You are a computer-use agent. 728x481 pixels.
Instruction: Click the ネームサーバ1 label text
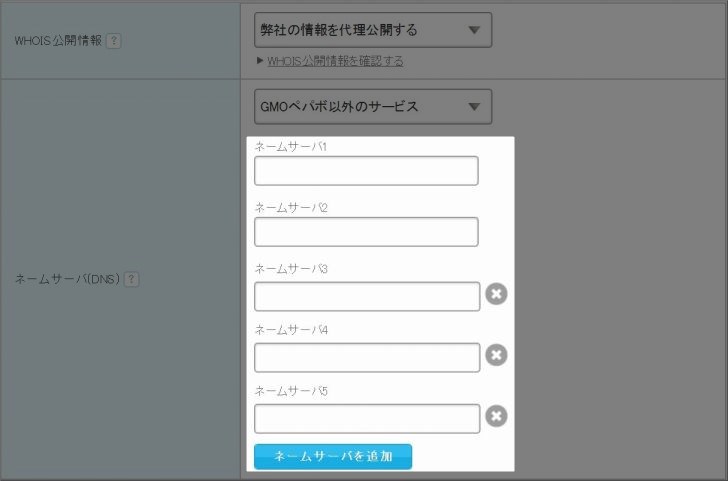point(291,147)
